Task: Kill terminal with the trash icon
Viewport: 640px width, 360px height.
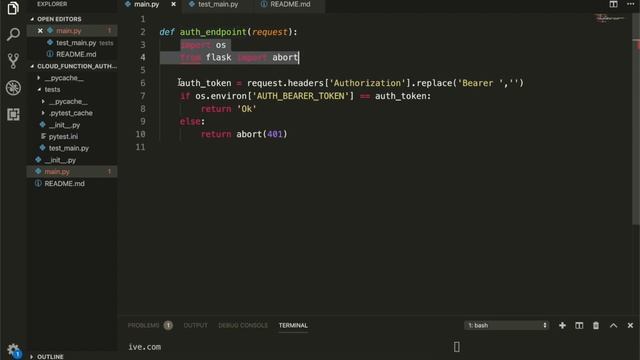Action: (596, 325)
